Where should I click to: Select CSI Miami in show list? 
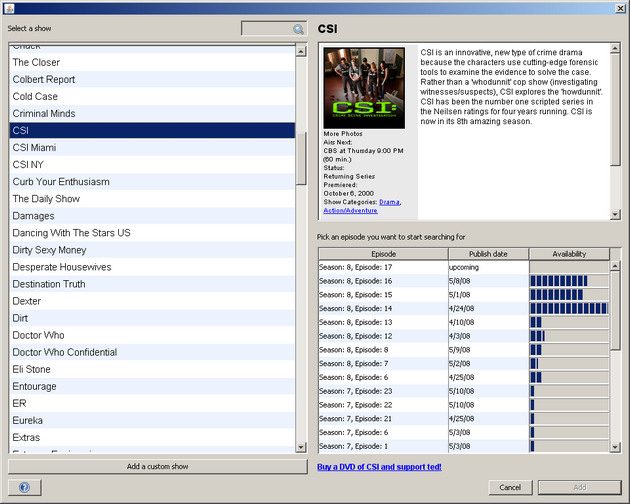click(152, 148)
